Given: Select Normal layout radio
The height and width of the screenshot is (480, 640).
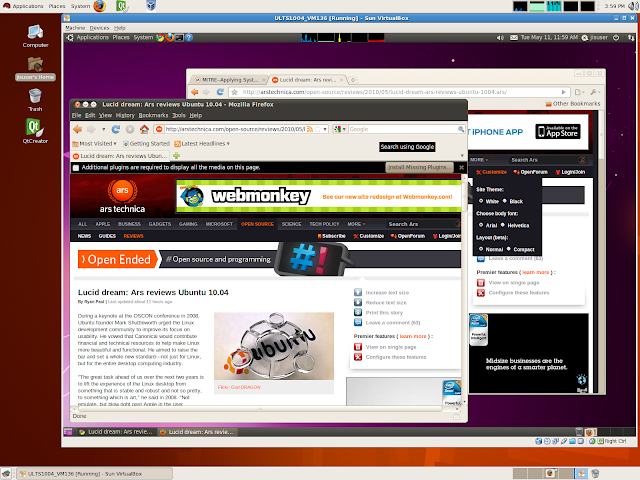Looking at the screenshot, I should click(x=481, y=249).
